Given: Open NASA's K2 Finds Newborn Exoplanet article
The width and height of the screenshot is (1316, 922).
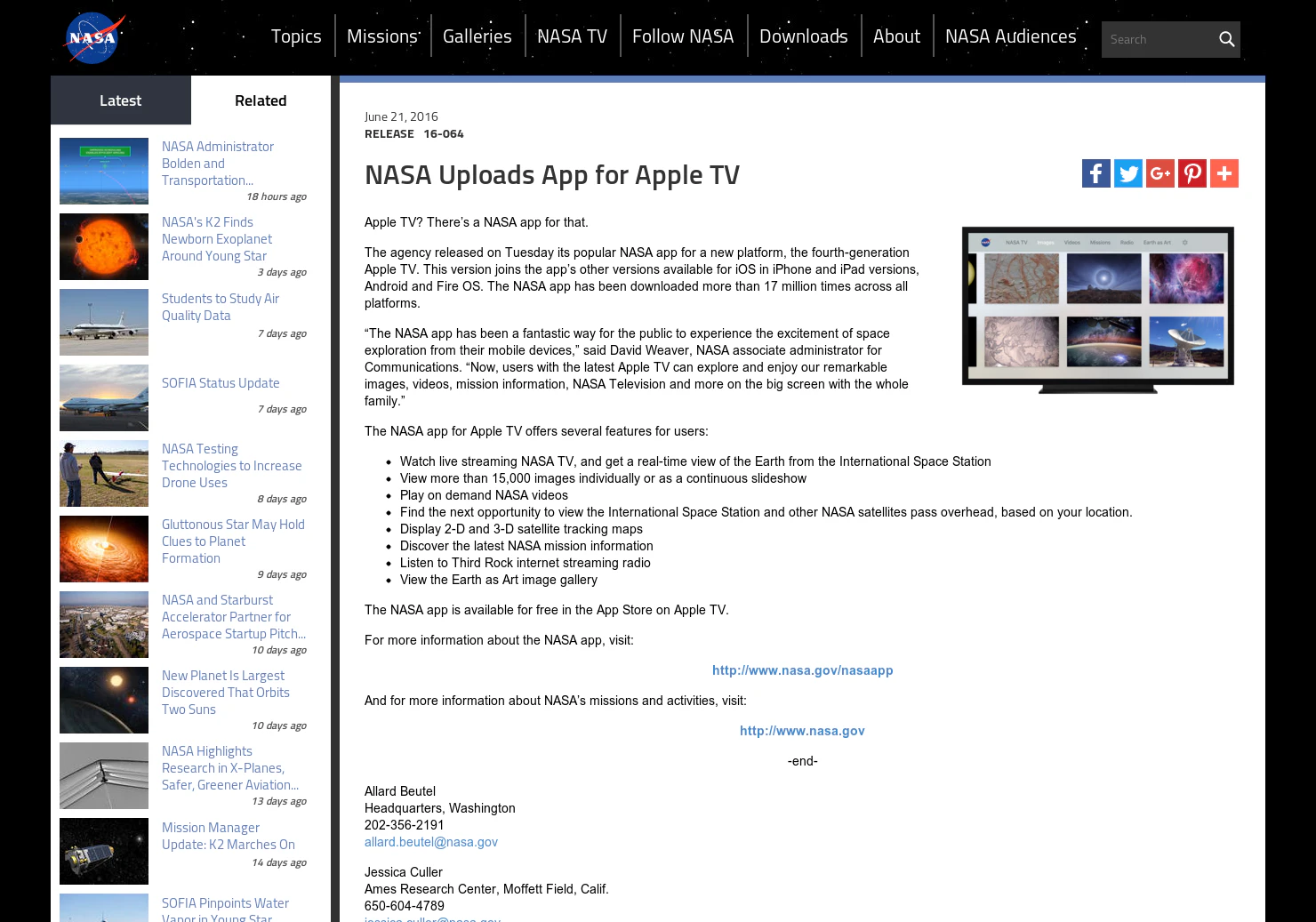Looking at the screenshot, I should (x=217, y=239).
